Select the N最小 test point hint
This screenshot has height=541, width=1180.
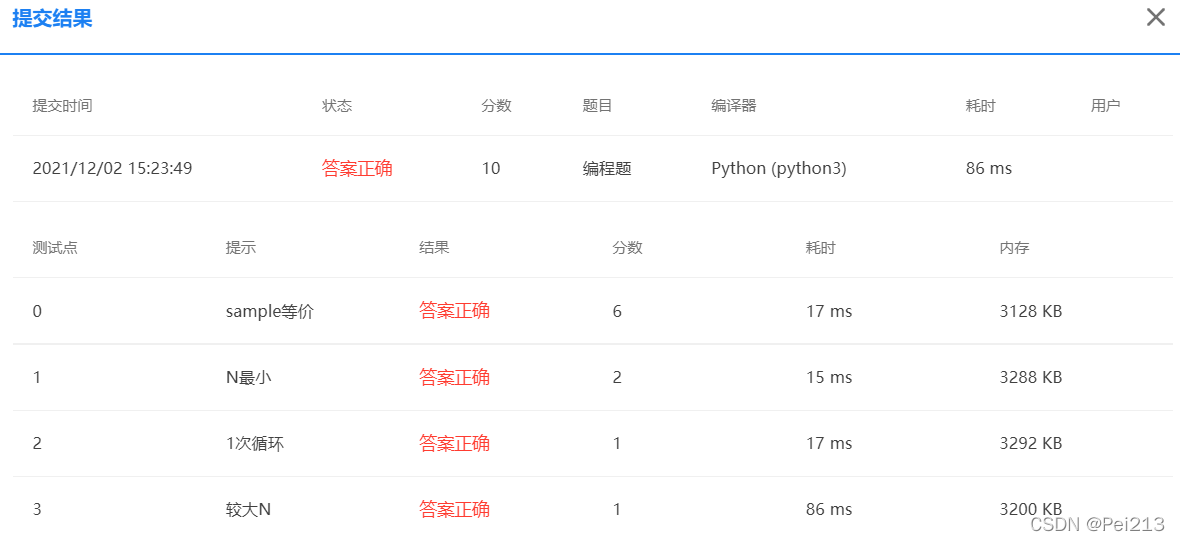pyautogui.click(x=248, y=378)
